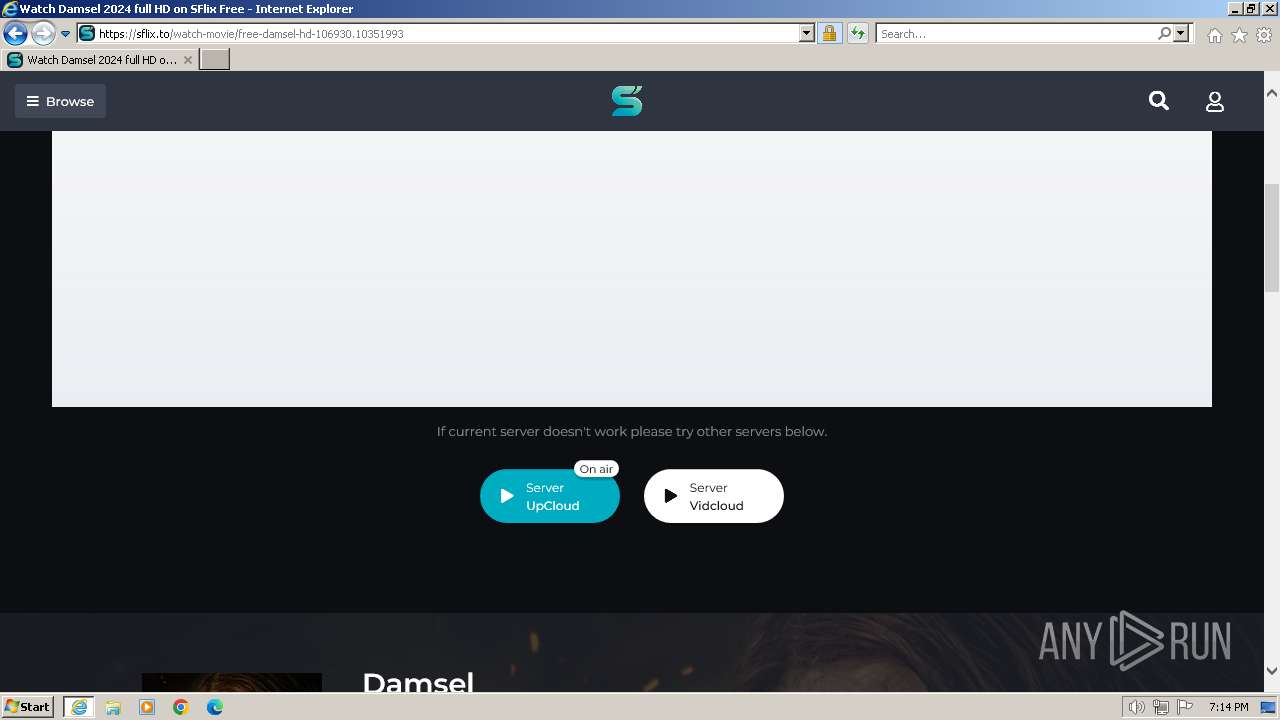Image resolution: width=1280 pixels, height=720 pixels.
Task: Click the refresh page icon
Action: click(x=857, y=34)
